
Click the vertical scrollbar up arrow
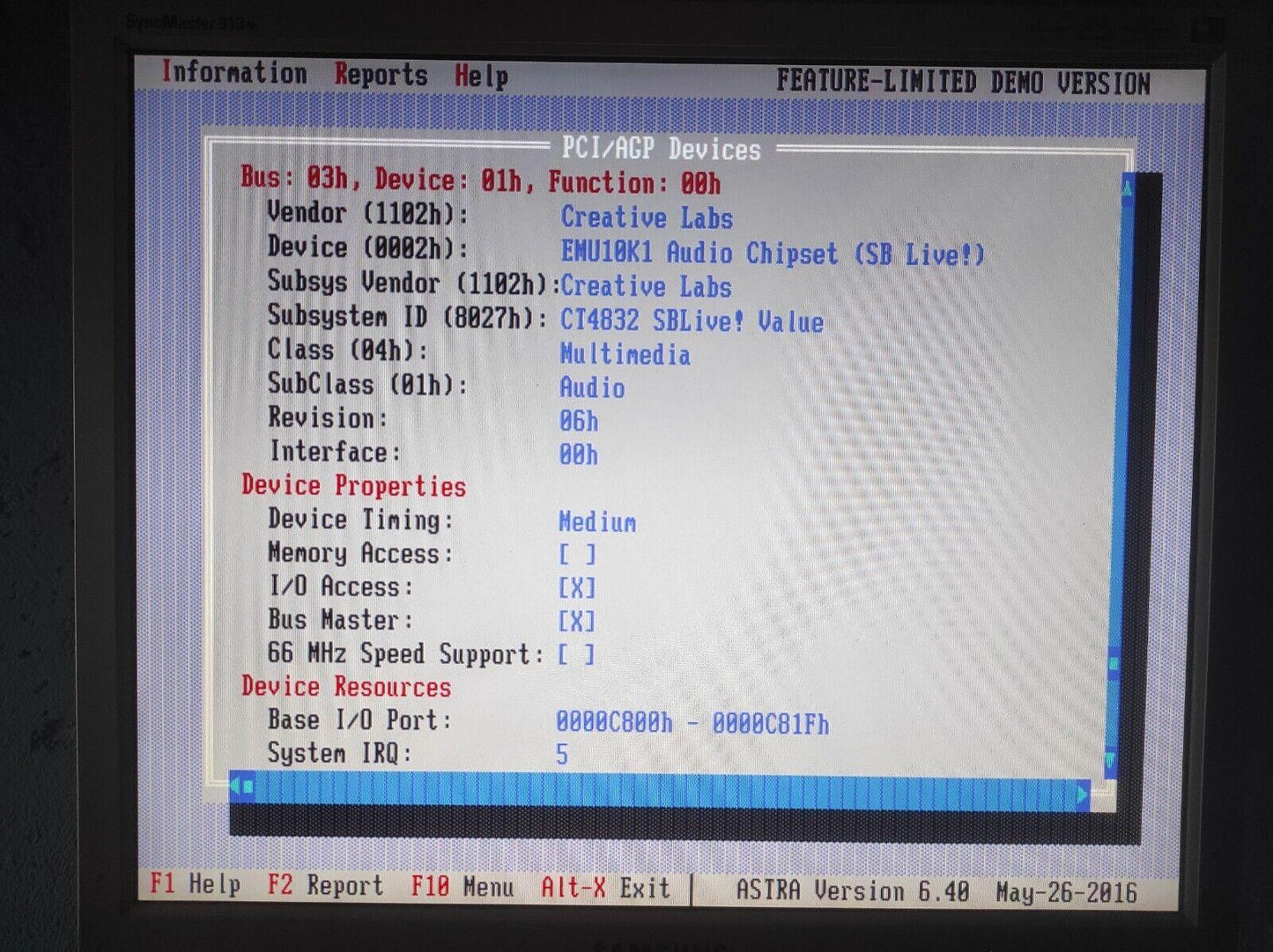click(1127, 188)
